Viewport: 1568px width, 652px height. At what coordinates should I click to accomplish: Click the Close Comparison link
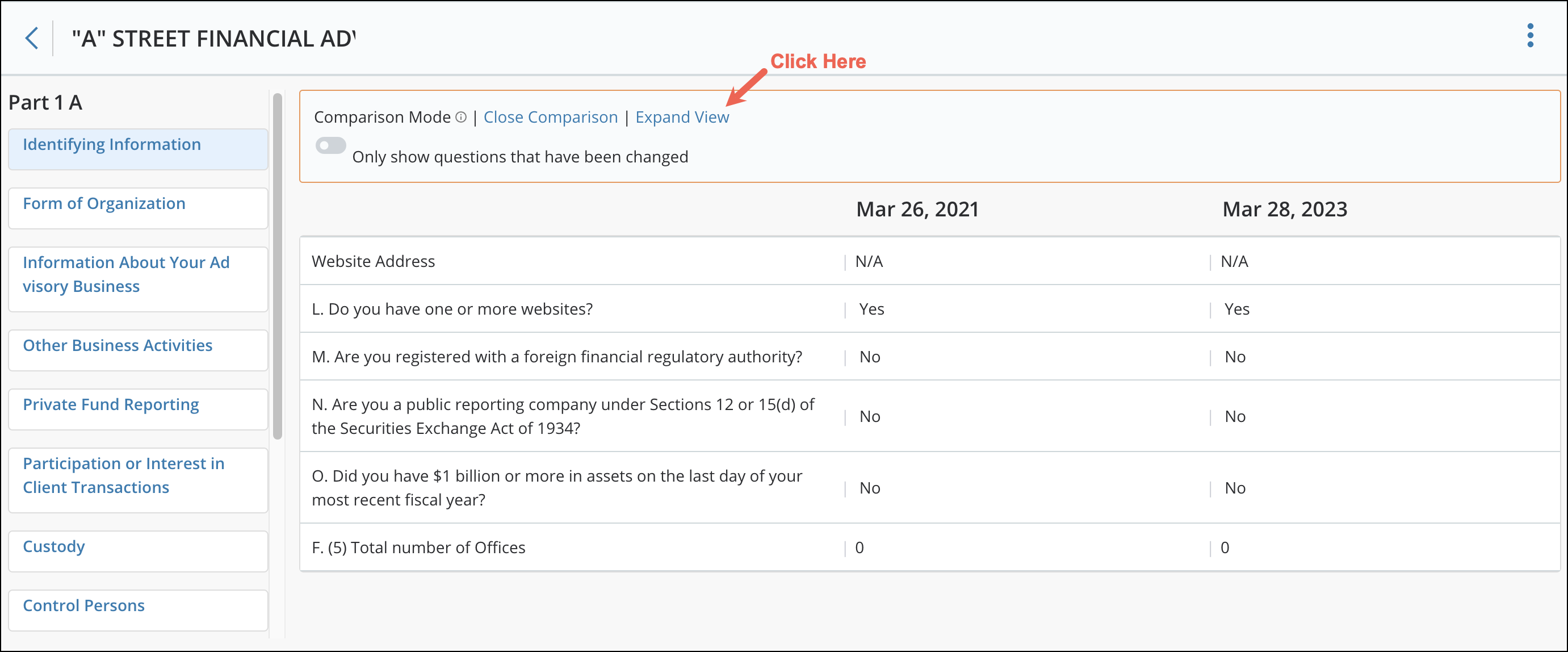click(x=550, y=117)
